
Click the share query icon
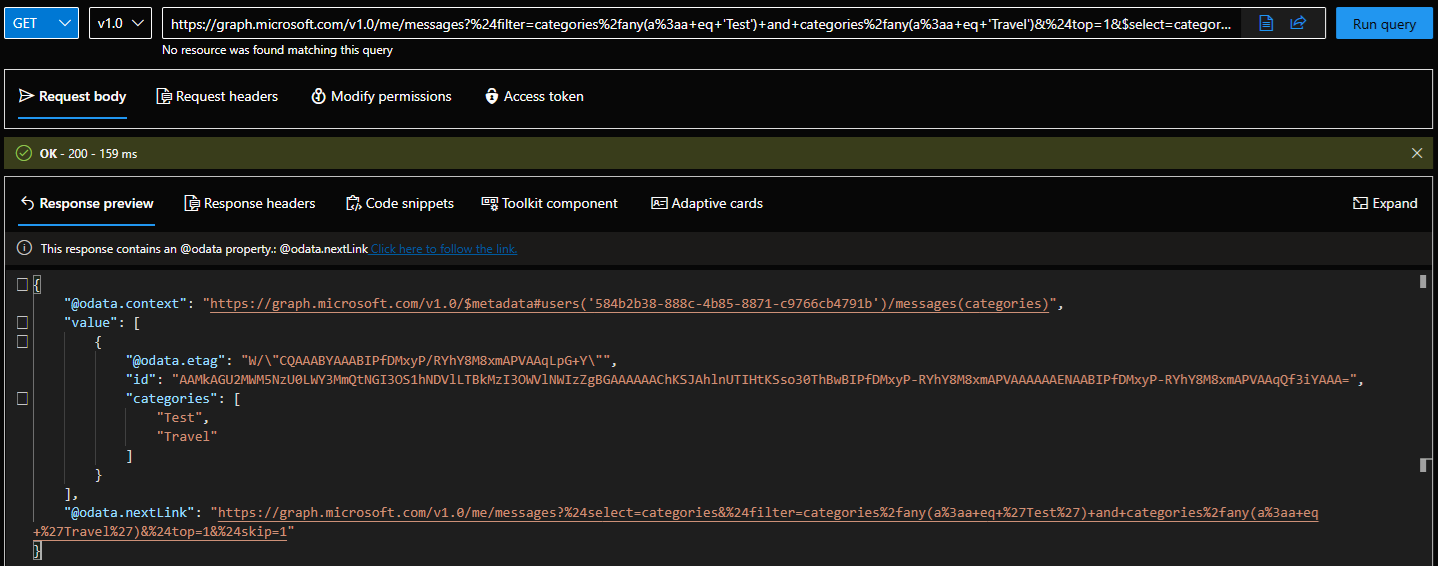pyautogui.click(x=1298, y=23)
